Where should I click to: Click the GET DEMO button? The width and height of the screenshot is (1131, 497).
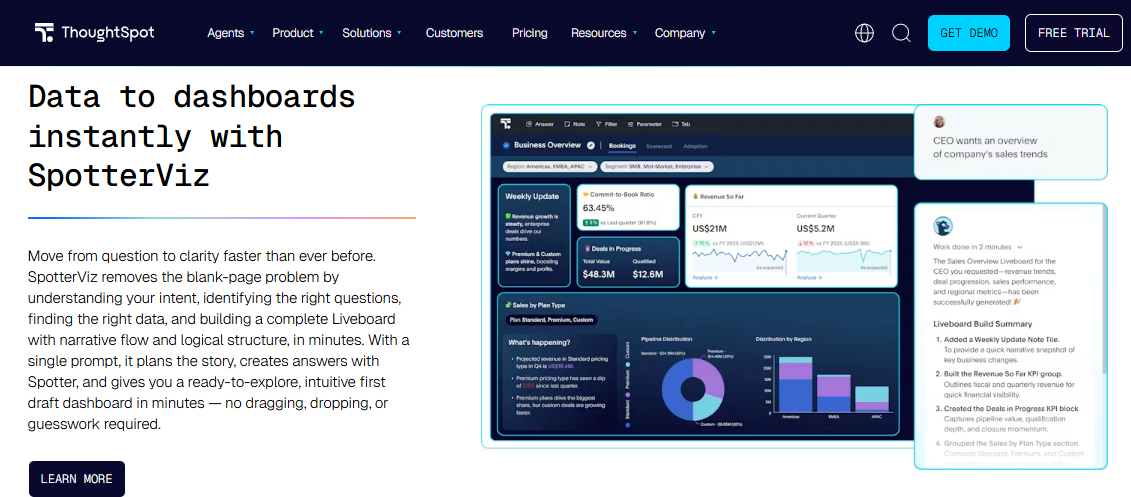pyautogui.click(x=969, y=33)
